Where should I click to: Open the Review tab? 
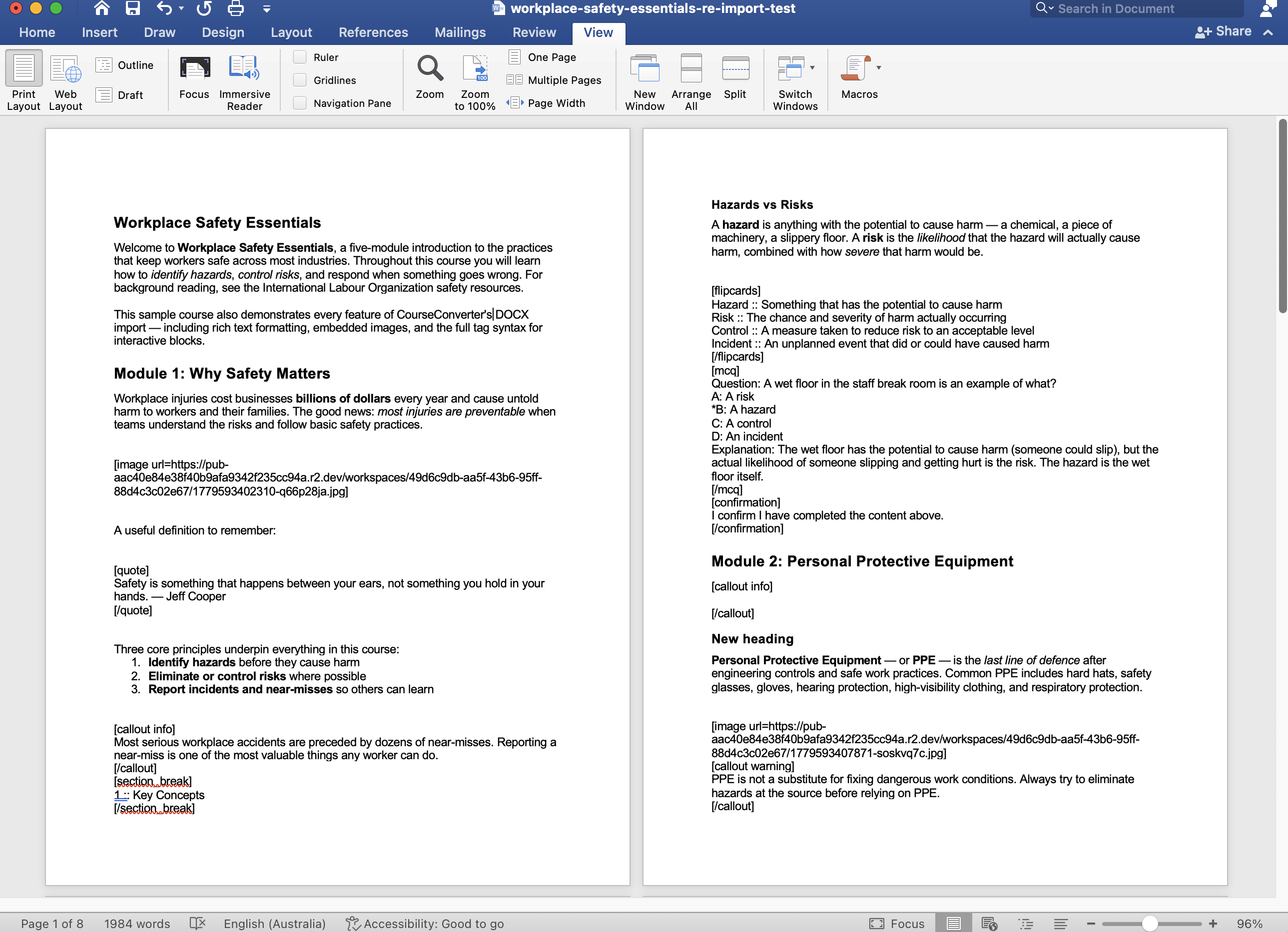pos(534,32)
